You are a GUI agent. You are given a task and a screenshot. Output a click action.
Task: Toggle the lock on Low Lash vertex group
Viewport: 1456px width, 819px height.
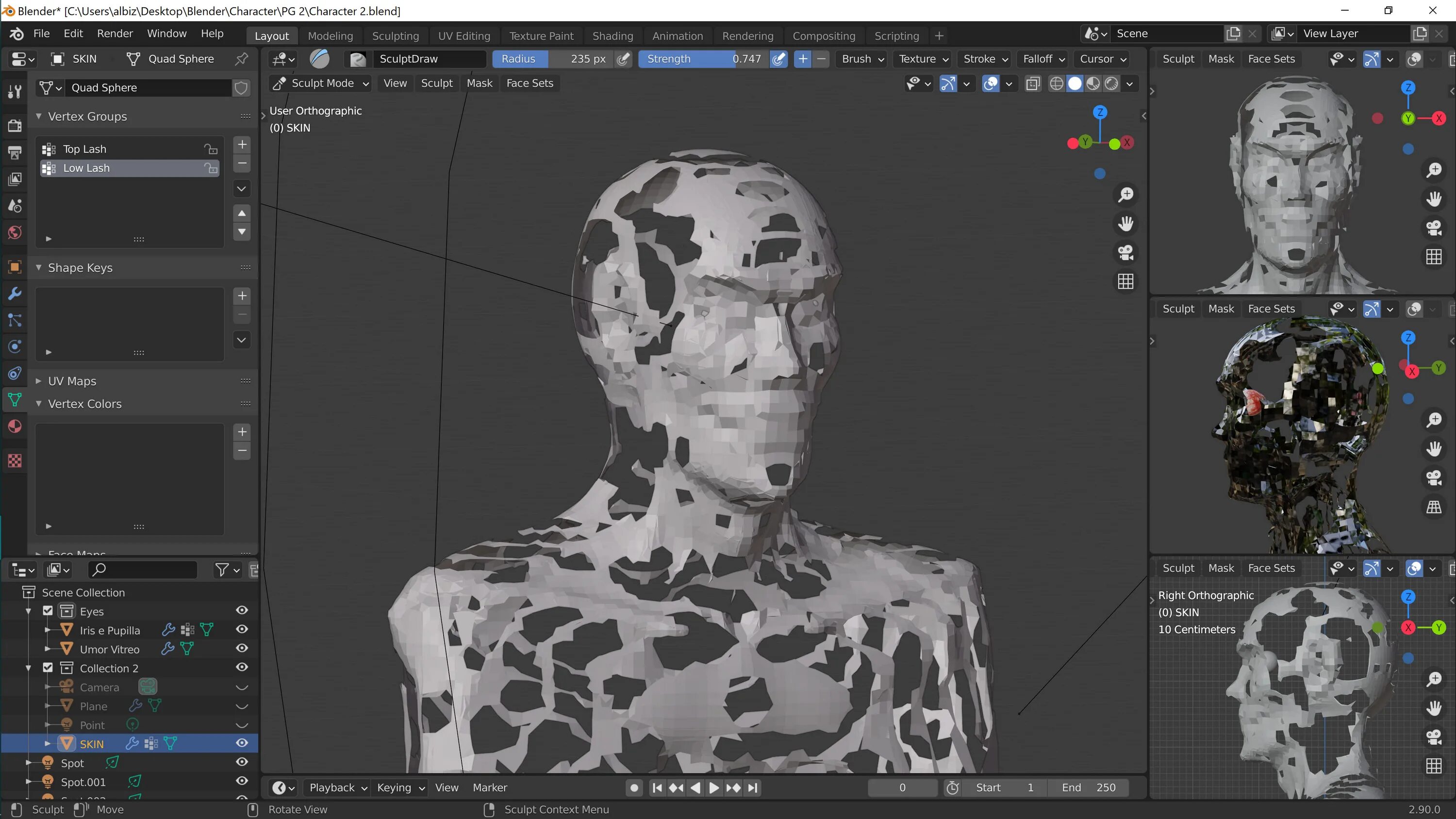point(210,168)
